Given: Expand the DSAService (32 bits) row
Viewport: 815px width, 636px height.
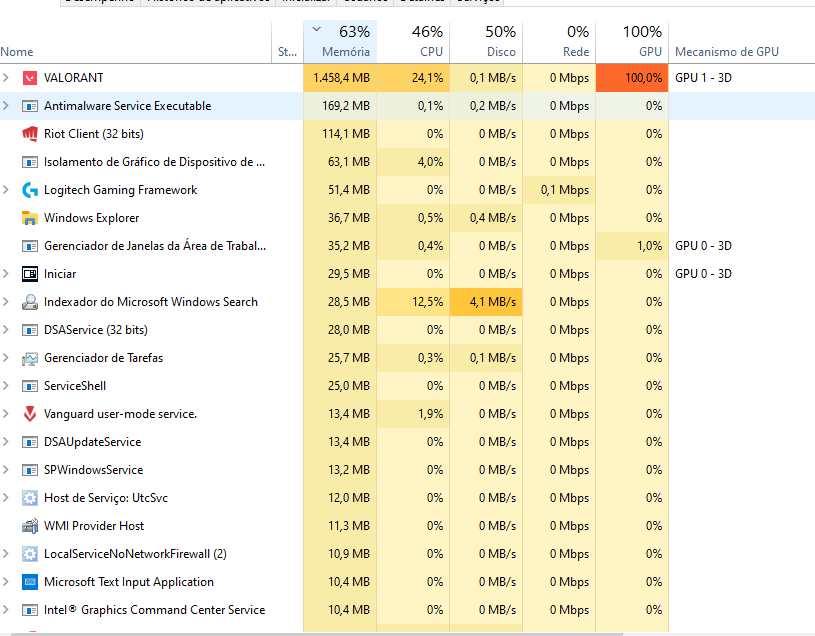Looking at the screenshot, I should [x=6, y=330].
